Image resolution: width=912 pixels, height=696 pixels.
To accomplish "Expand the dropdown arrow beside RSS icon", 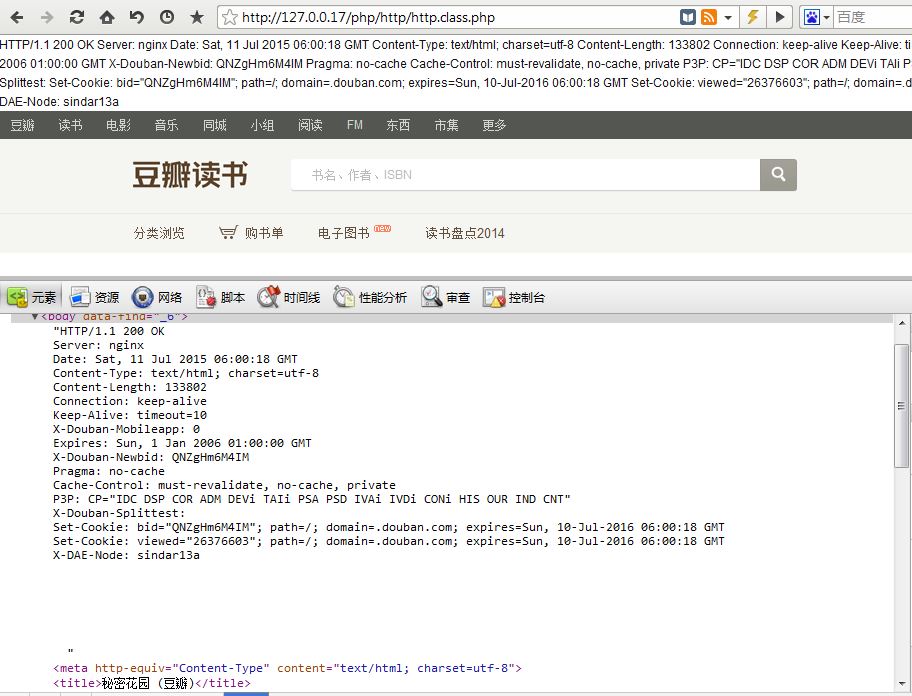I will (728, 18).
